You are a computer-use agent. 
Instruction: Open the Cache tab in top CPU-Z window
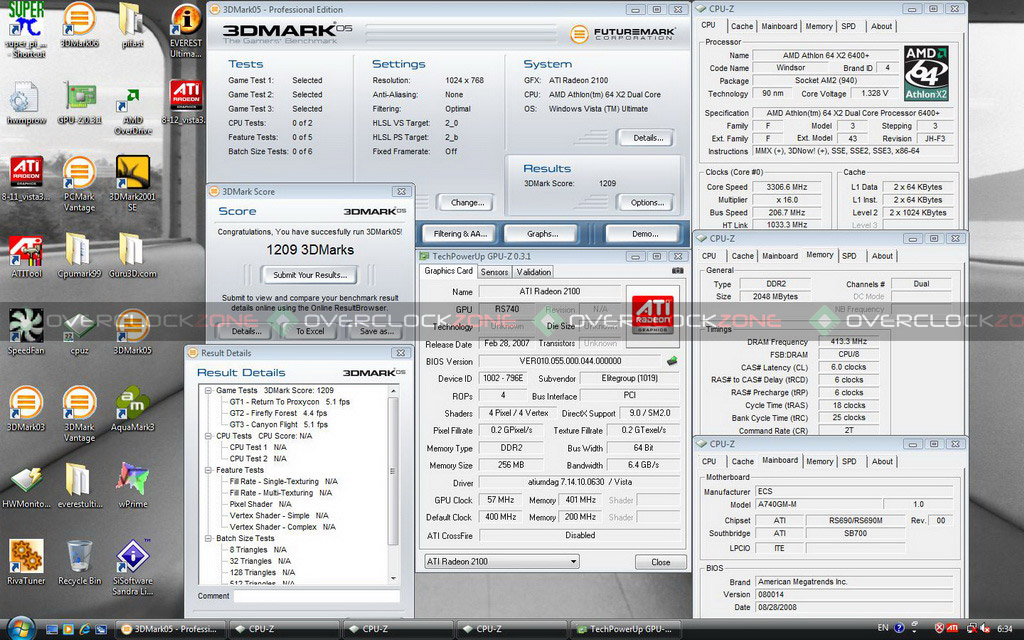742,26
